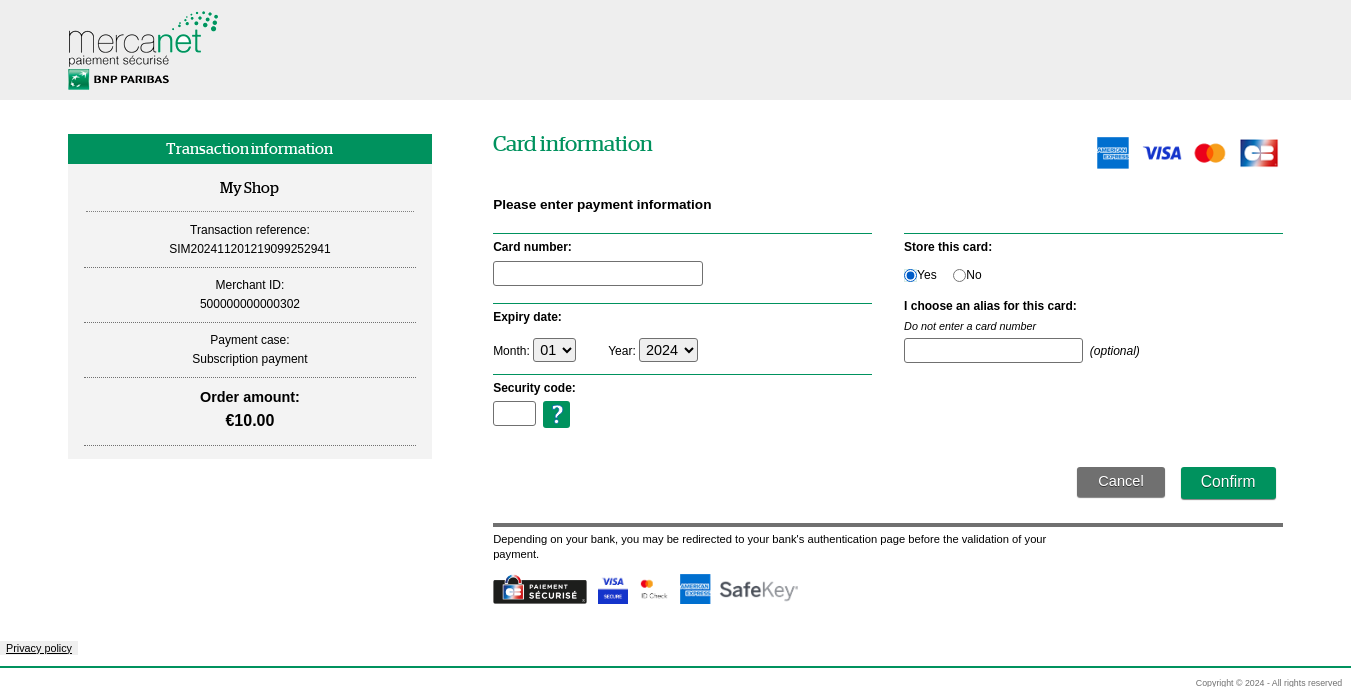
Task: Confirm the payment
Action: pyautogui.click(x=1228, y=482)
